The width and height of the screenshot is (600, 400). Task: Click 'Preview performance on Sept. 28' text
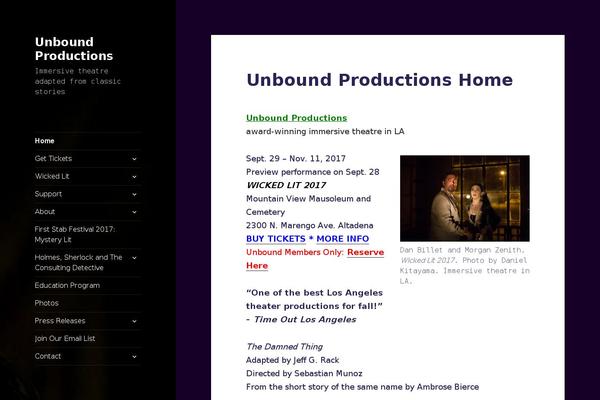(x=313, y=172)
